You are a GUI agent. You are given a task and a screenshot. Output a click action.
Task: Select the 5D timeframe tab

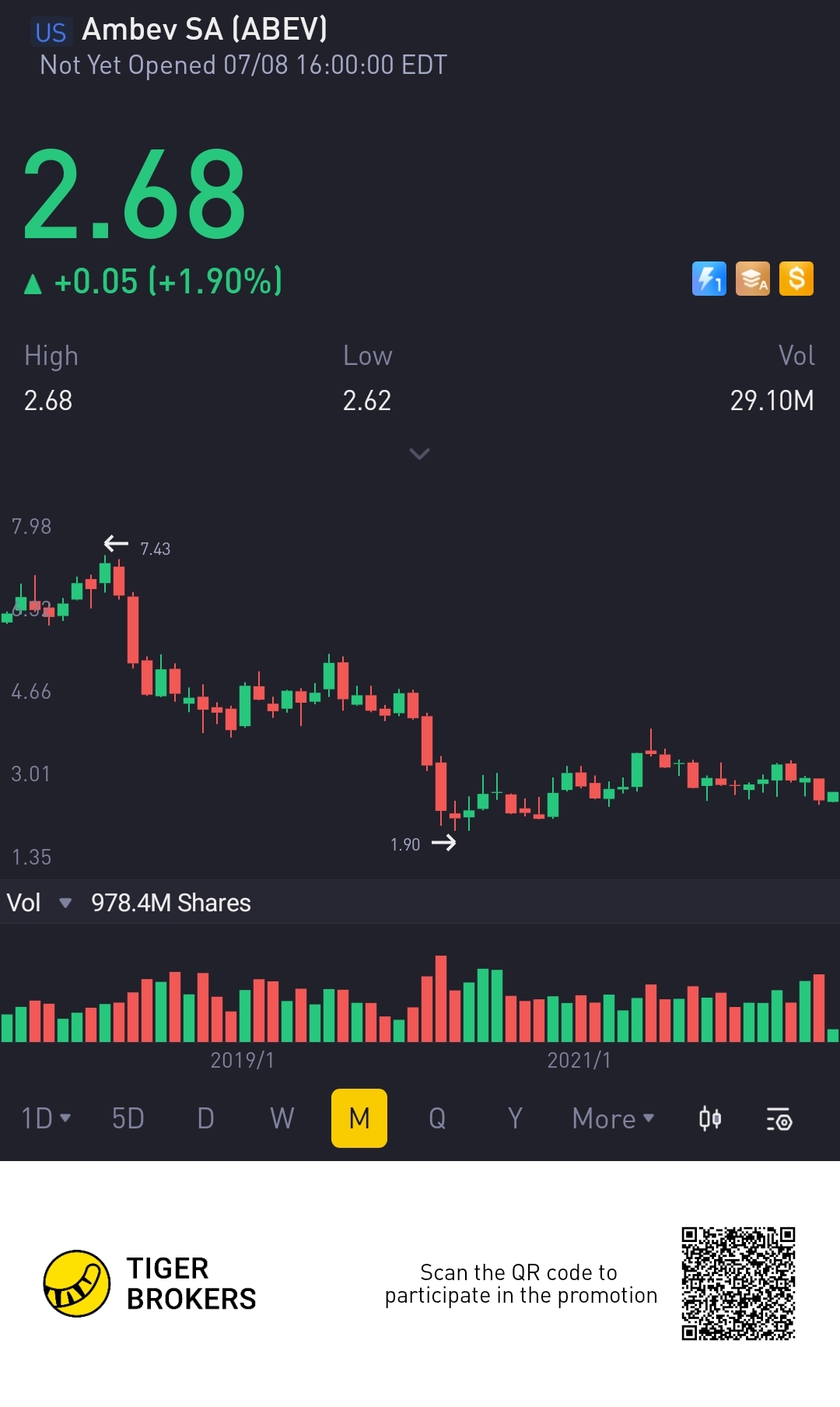pos(128,1118)
